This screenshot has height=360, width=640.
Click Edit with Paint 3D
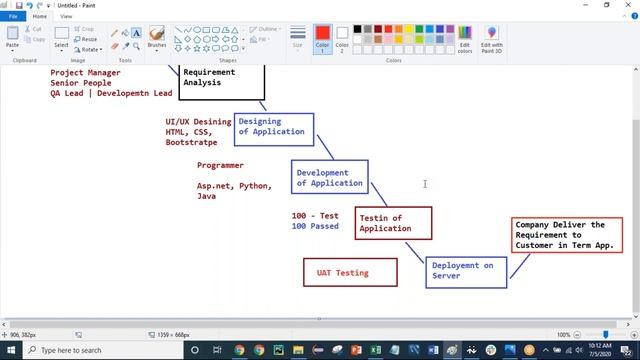491,39
